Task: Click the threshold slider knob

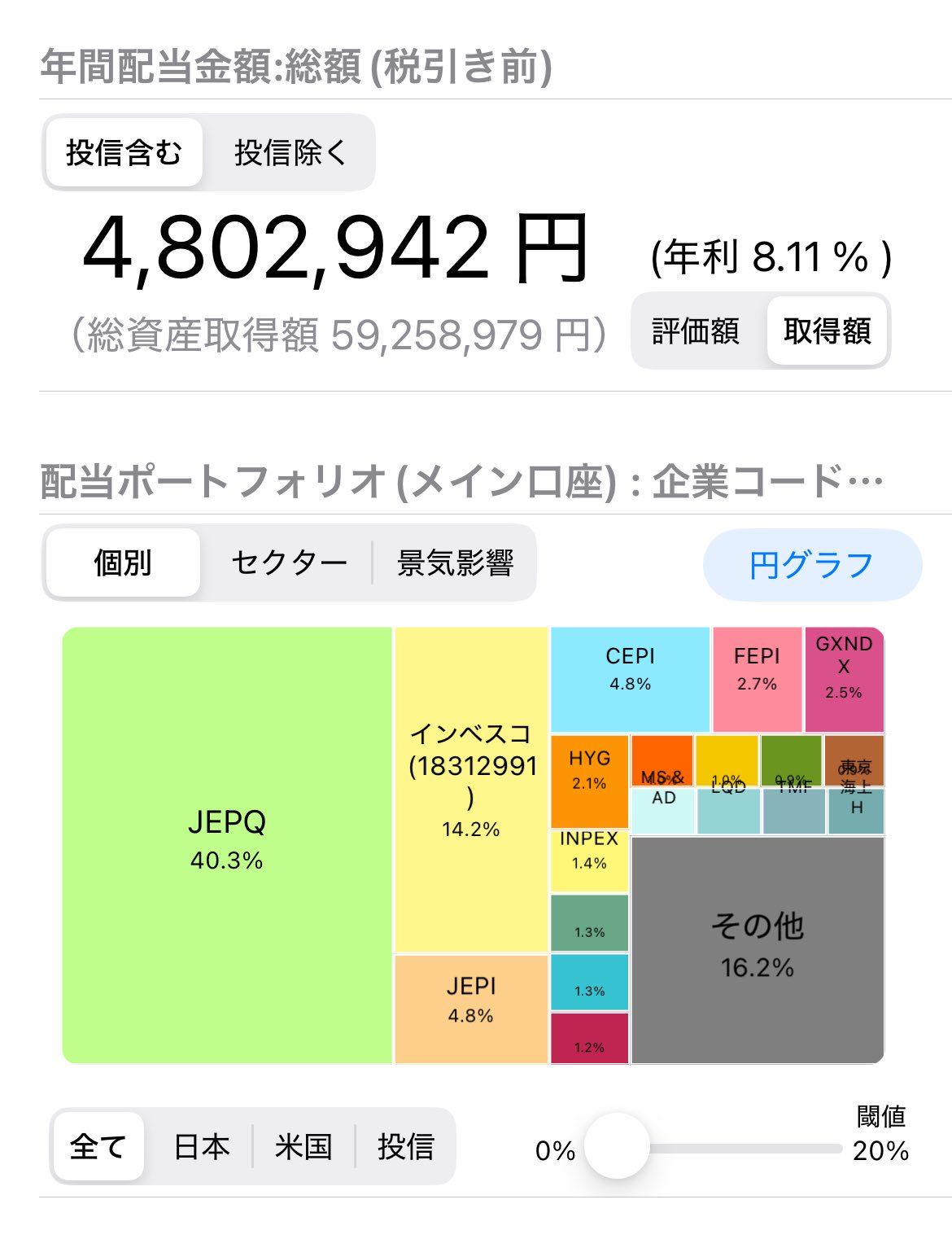Action: coord(617,1146)
